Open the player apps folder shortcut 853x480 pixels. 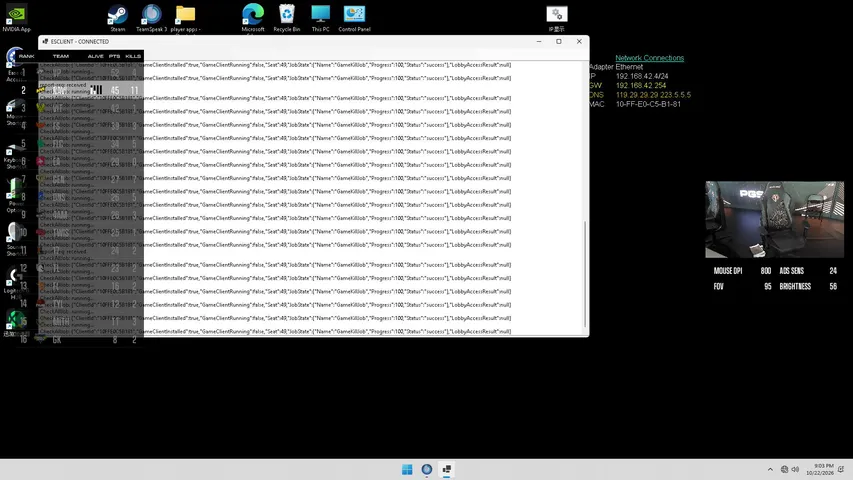[x=186, y=18]
